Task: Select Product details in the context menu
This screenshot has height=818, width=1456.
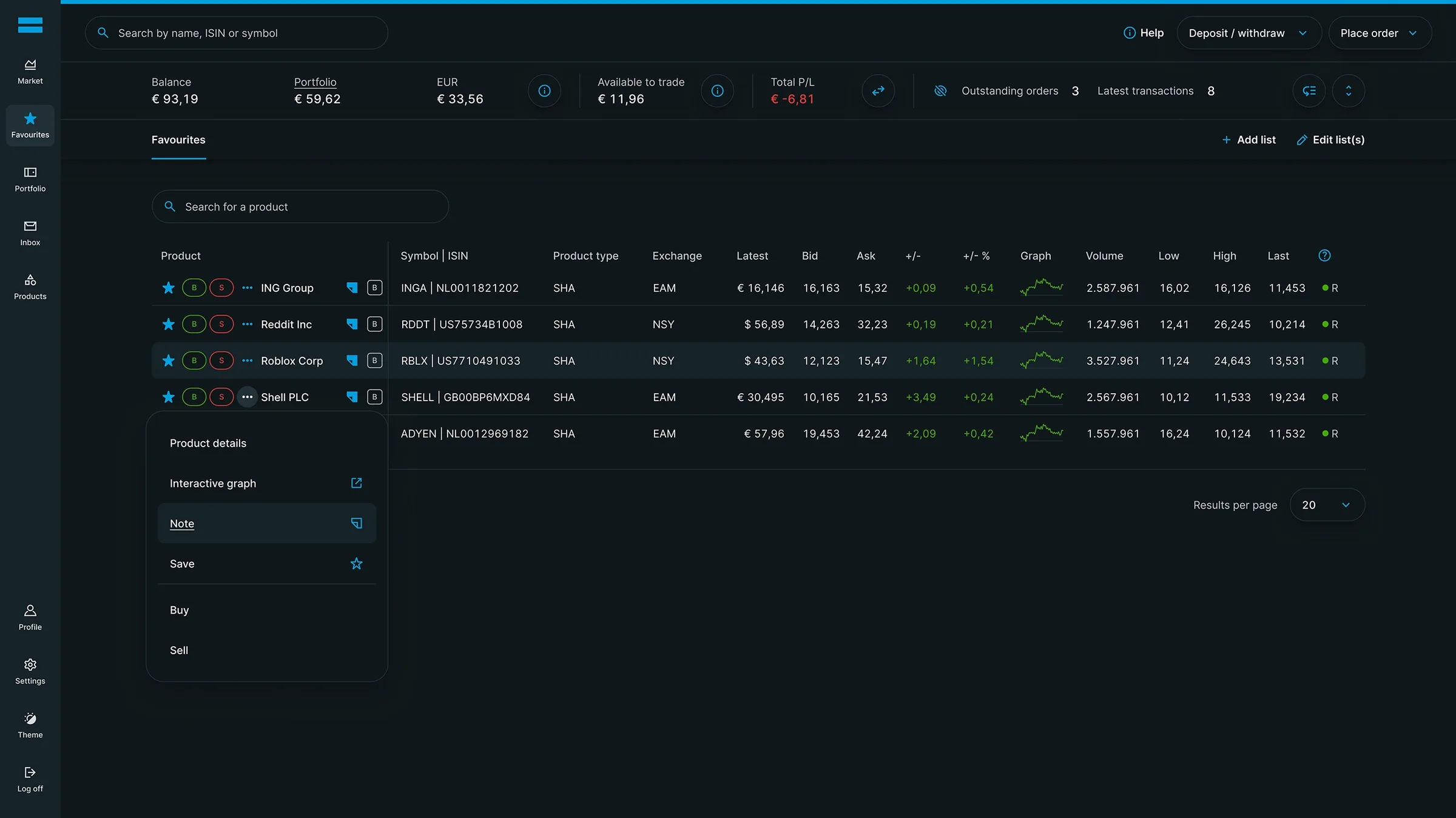Action: [267, 443]
